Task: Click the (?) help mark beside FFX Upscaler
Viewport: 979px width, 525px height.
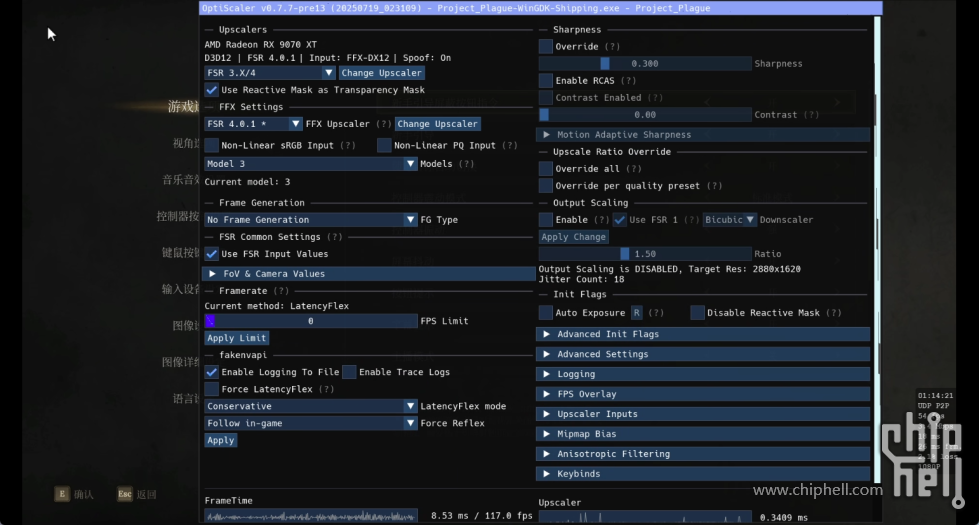Action: [384, 124]
